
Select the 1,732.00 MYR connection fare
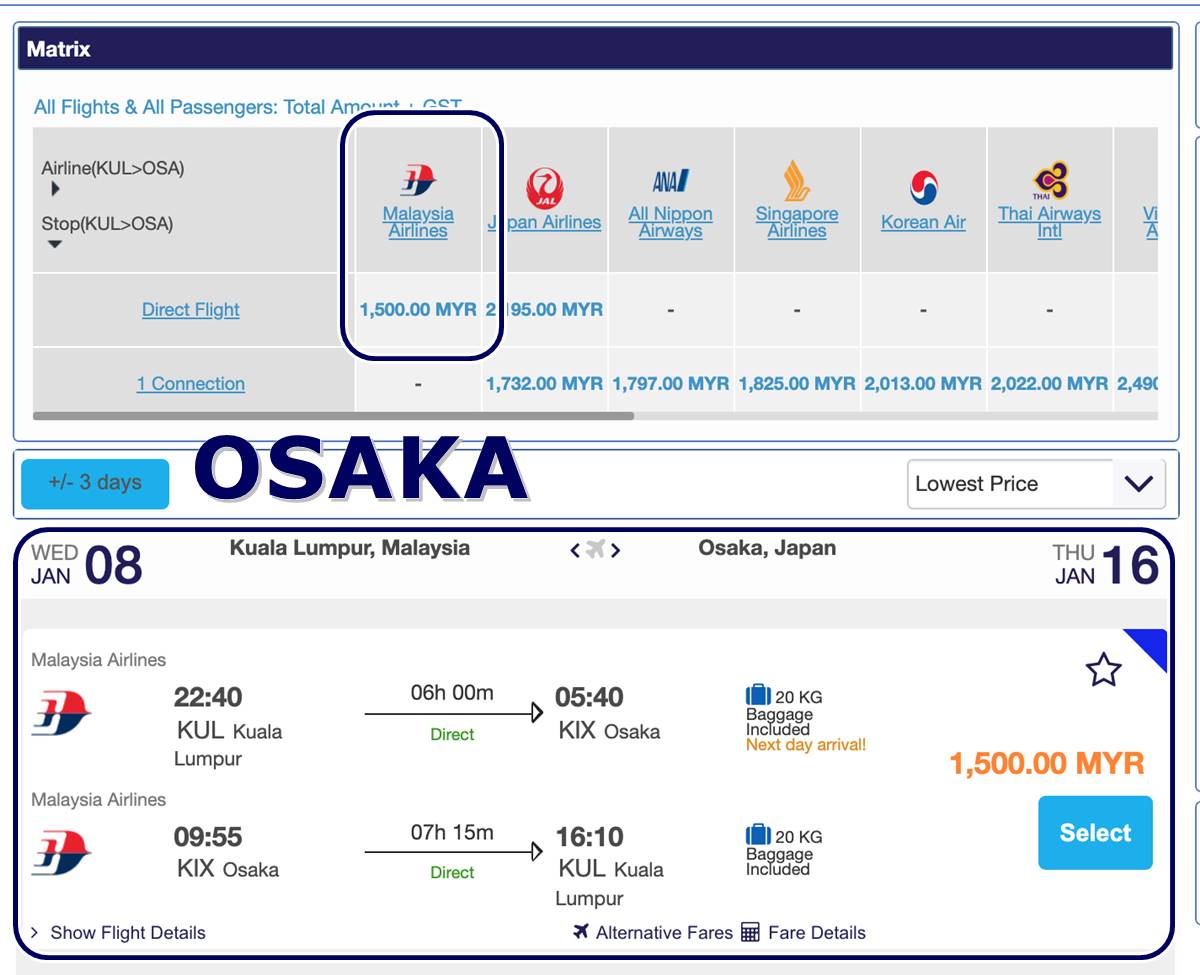pos(545,384)
